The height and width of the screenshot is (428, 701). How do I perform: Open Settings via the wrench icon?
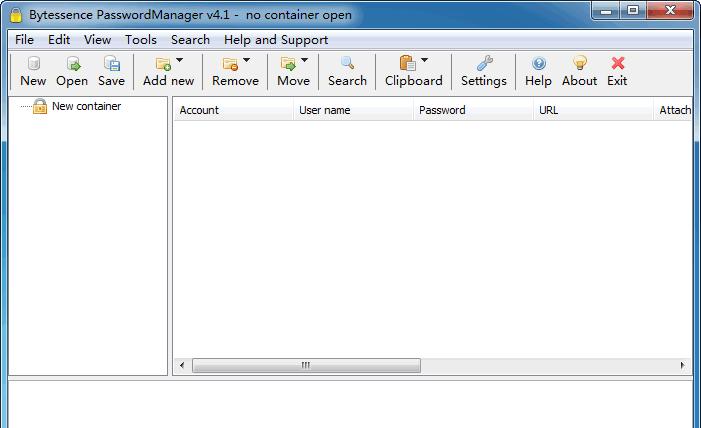(x=485, y=63)
